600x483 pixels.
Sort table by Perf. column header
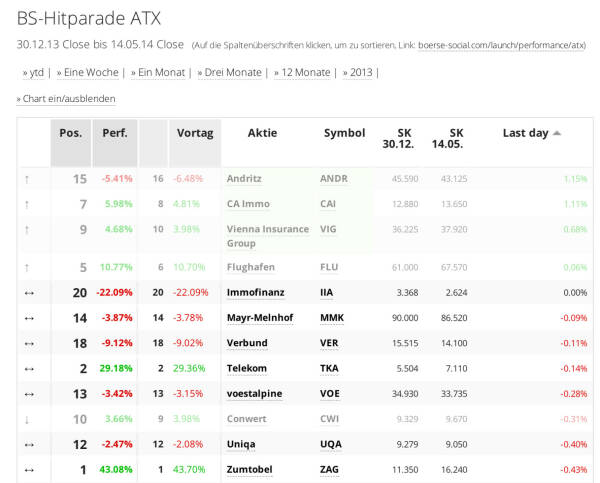click(115, 133)
